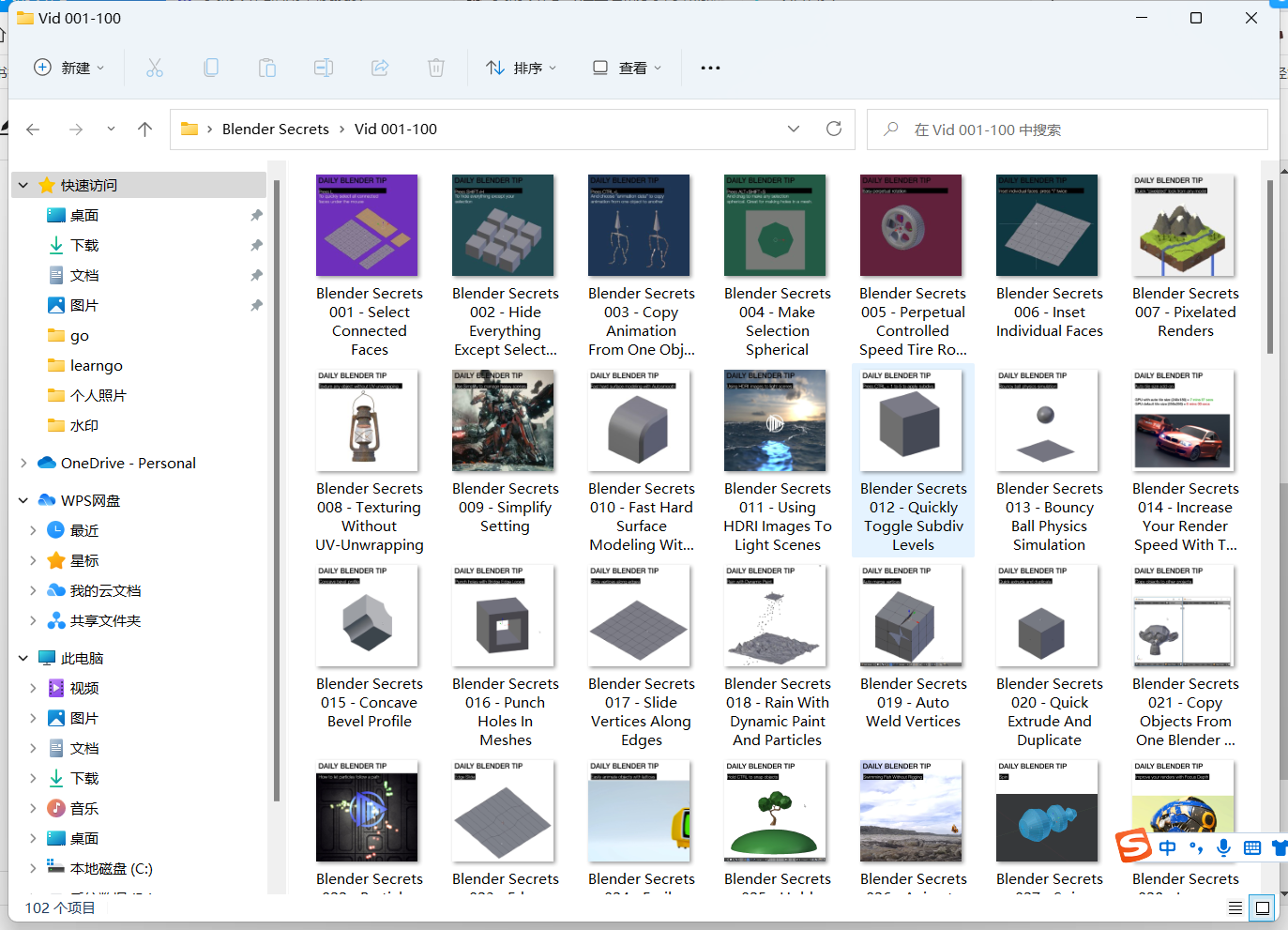
Task: Refresh the current folder view
Action: [833, 129]
